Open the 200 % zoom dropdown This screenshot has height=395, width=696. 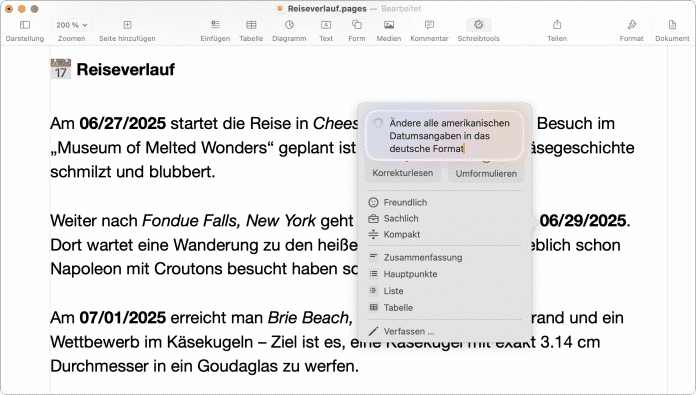pos(71,25)
